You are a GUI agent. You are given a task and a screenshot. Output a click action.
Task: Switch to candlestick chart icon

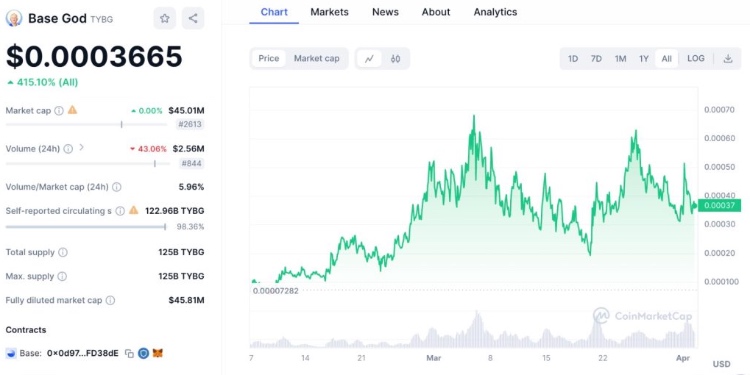[x=395, y=59]
